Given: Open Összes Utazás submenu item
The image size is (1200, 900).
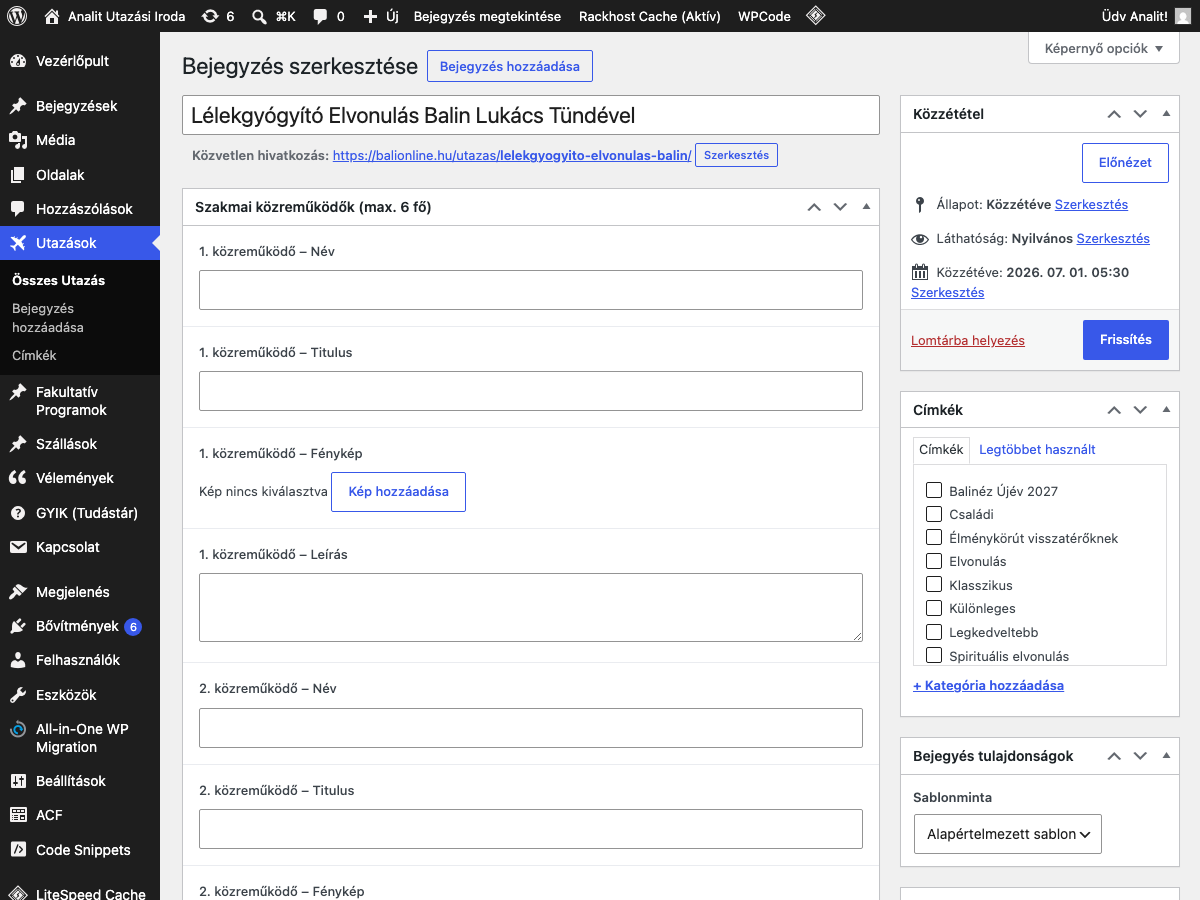Looking at the screenshot, I should [x=59, y=281].
